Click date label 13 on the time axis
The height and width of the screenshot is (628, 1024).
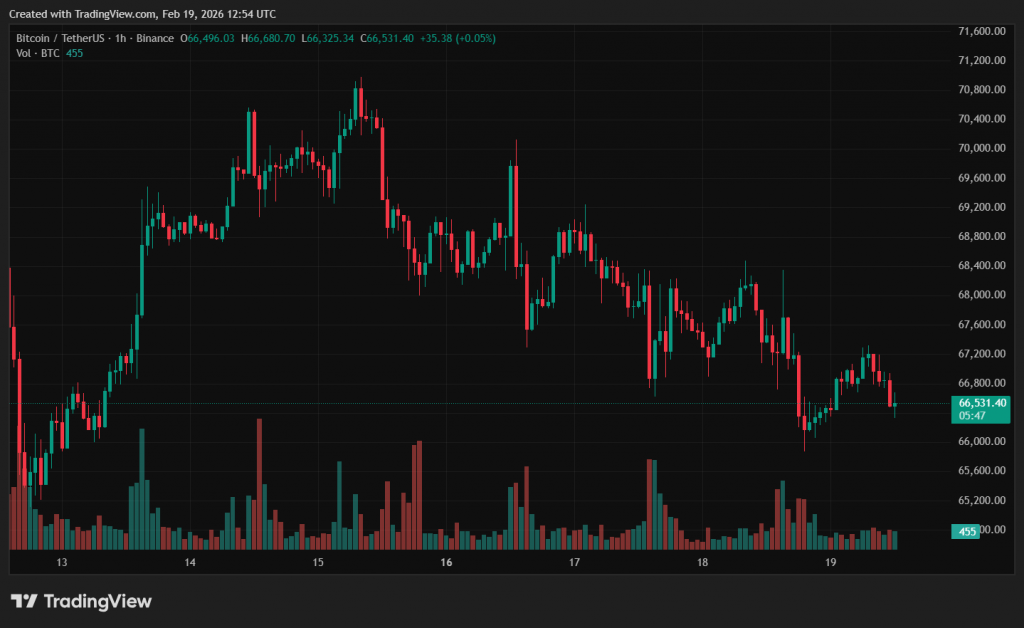click(x=61, y=563)
